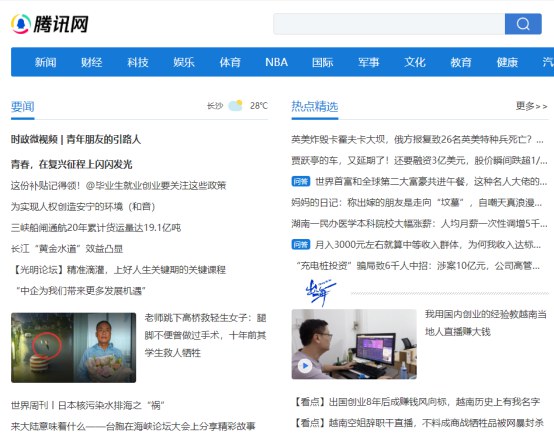The width and height of the screenshot is (554, 436).
Task: Click the Tencent penguin logo icon
Action: point(21,24)
